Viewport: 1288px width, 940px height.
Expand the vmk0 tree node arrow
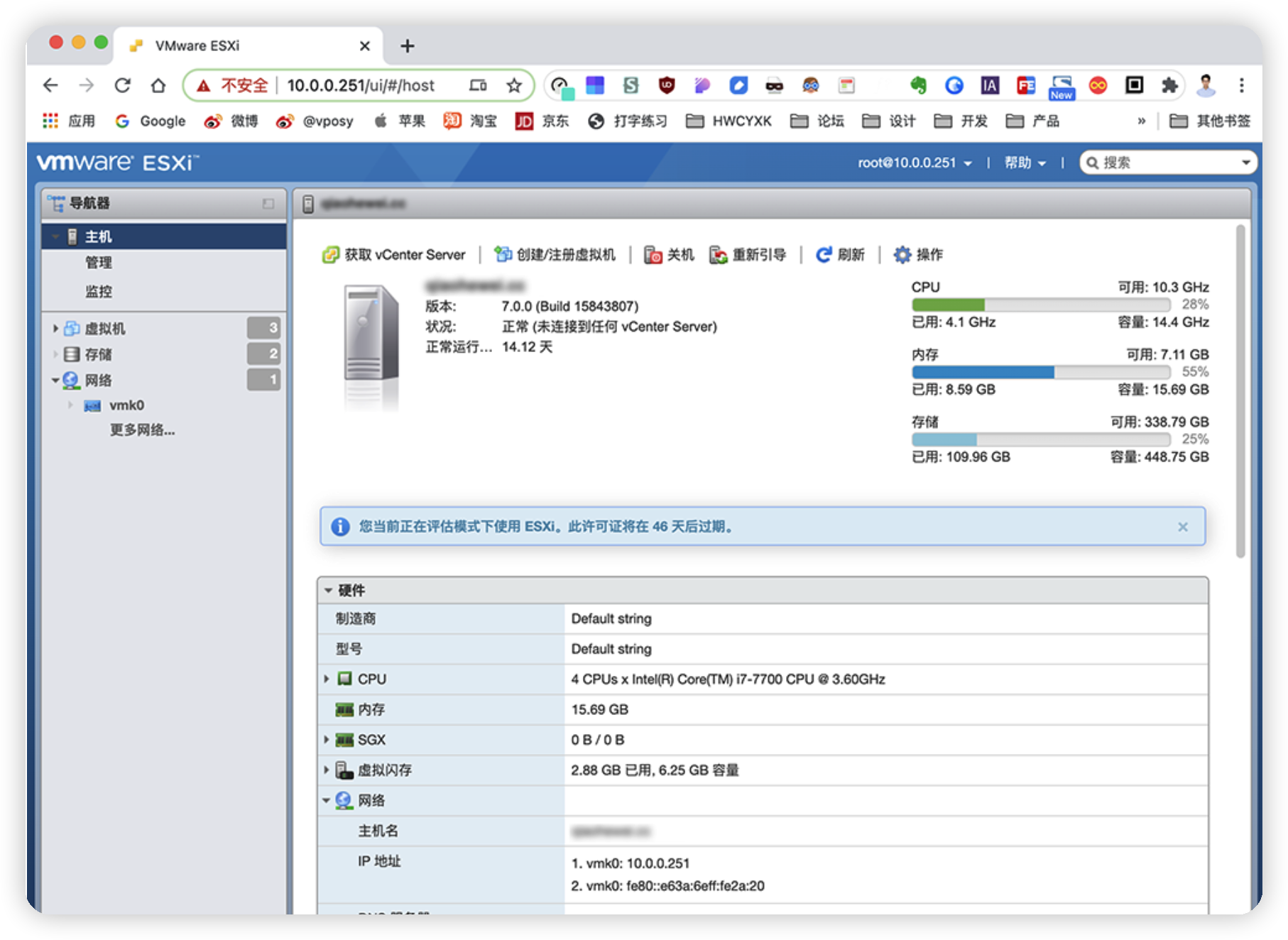(70, 405)
